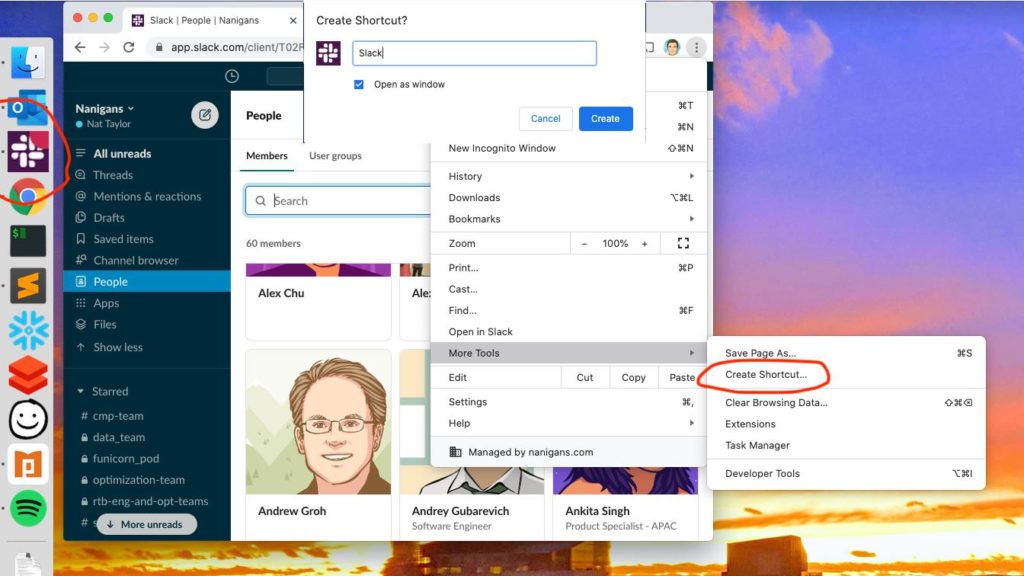Open the orange P Dock app
Image resolution: width=1024 pixels, height=576 pixels.
pyautogui.click(x=27, y=464)
